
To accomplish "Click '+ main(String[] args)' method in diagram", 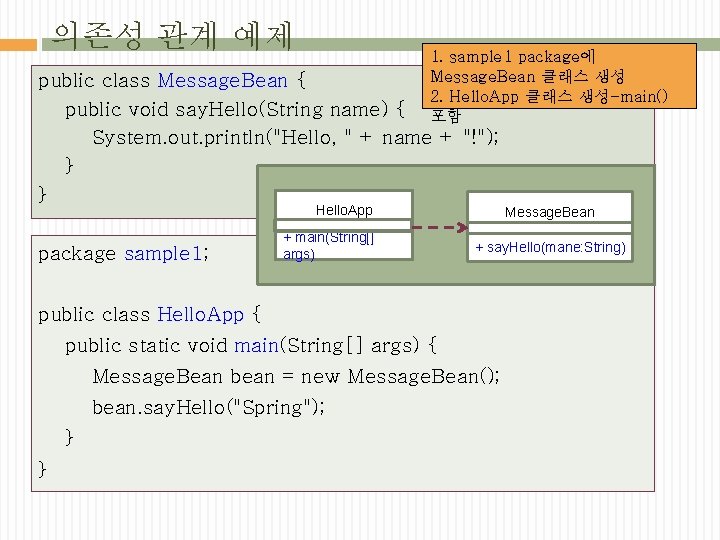I will pos(329,246).
